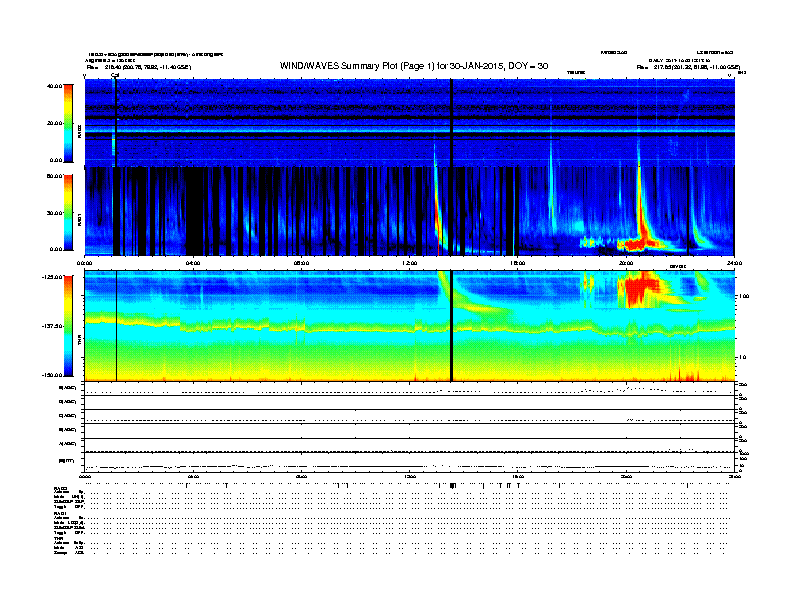The image size is (792, 612).
Task: Click 24:00 tick label under RAD1 spectrogram
Action: pos(734,263)
